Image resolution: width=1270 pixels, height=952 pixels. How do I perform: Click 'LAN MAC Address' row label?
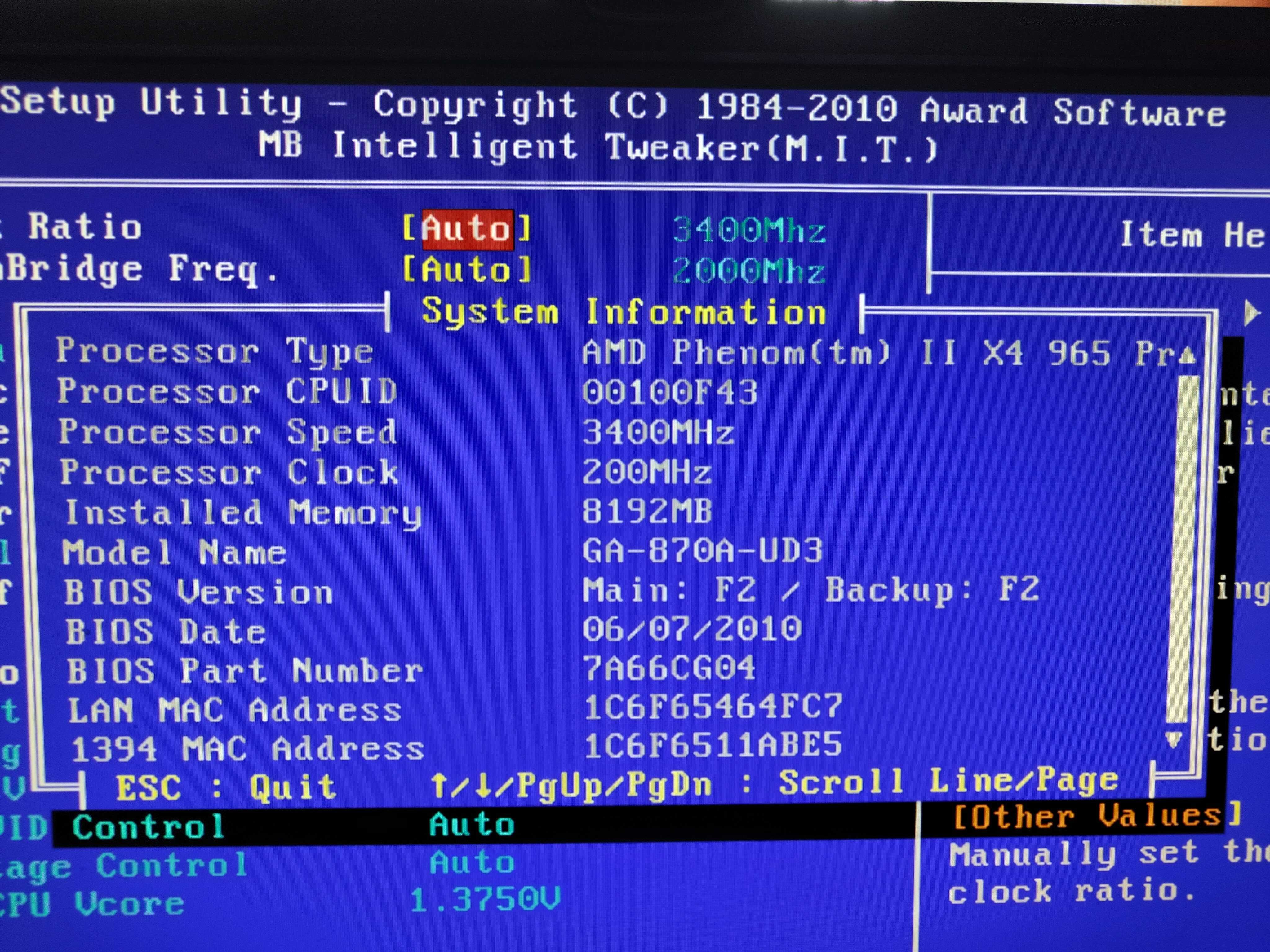[235, 710]
